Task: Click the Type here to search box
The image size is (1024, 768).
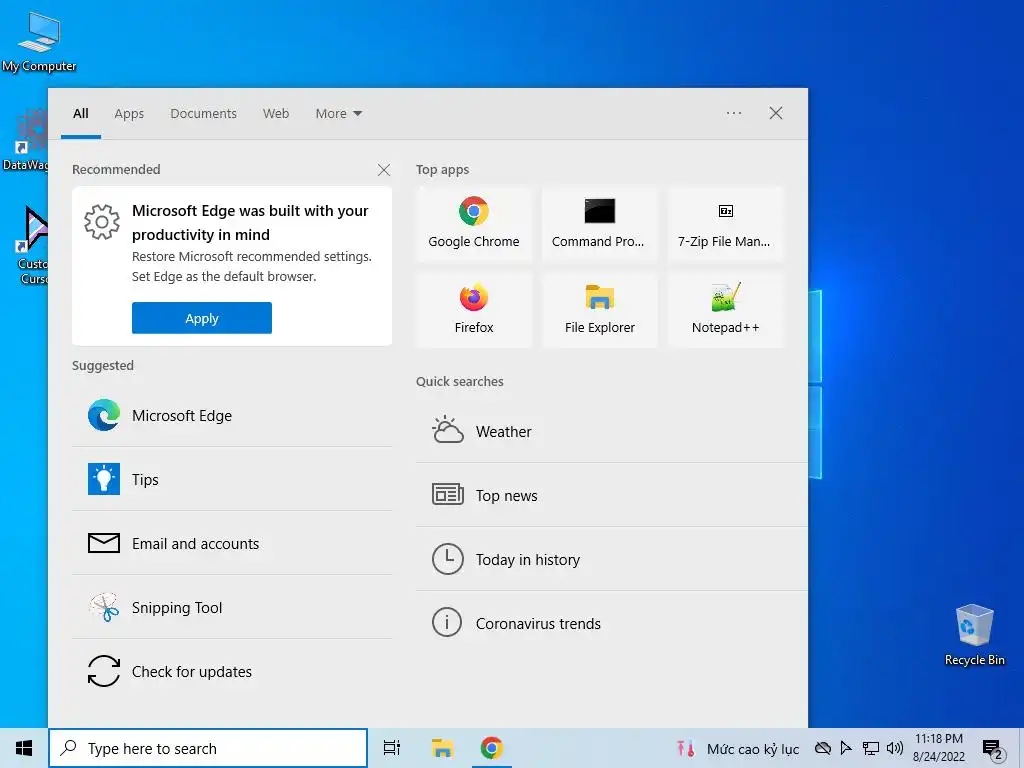Action: pos(208,748)
